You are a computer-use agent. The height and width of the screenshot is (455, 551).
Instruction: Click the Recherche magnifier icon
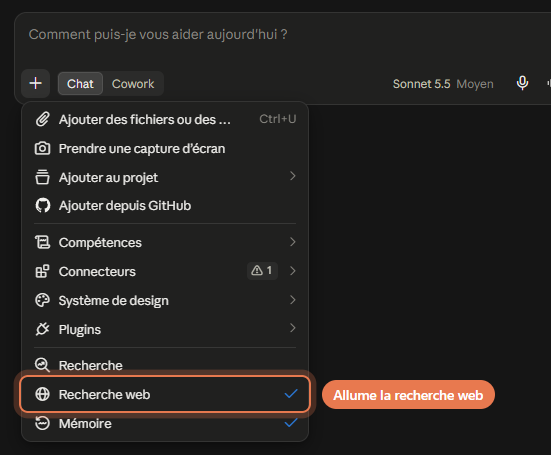click(x=43, y=365)
